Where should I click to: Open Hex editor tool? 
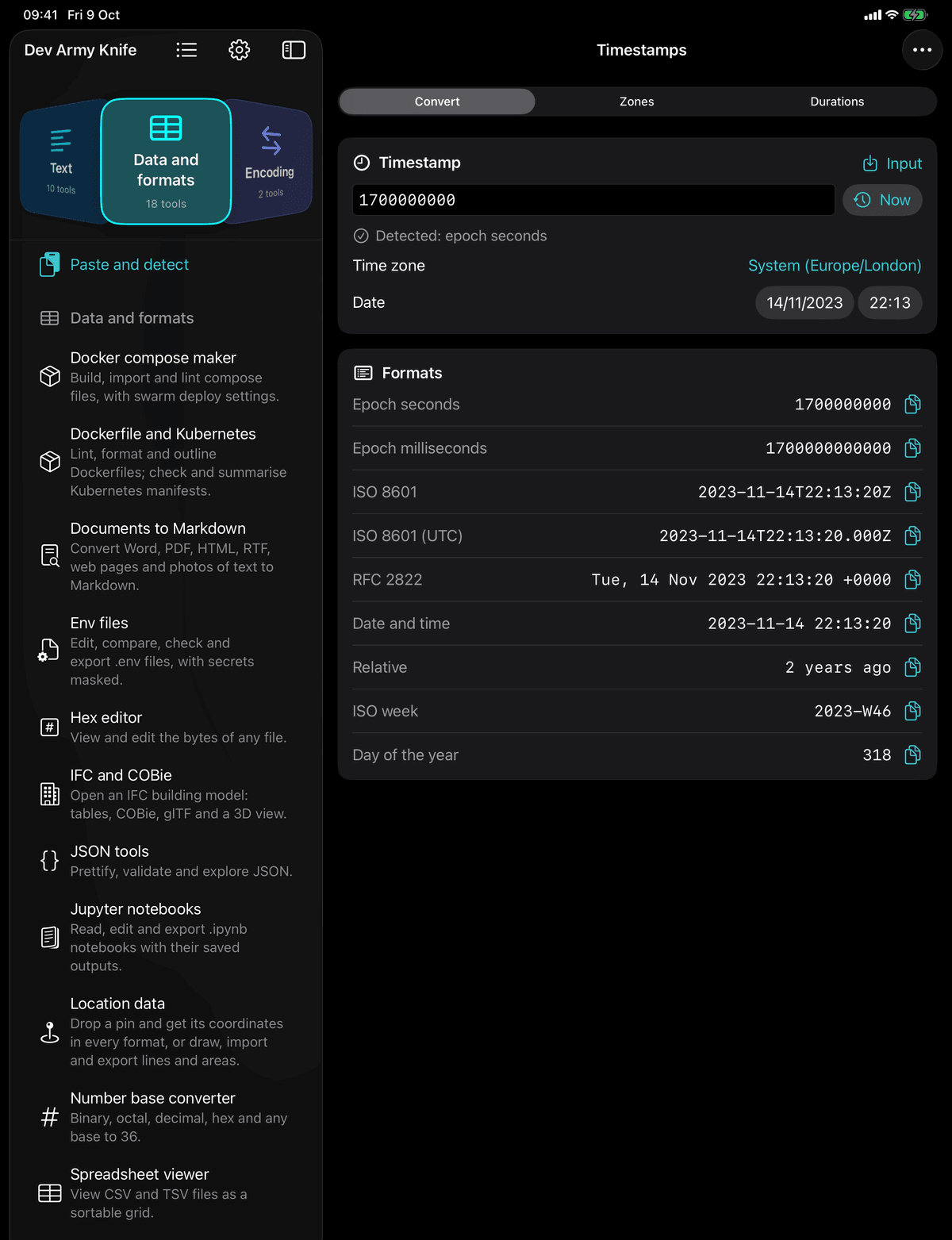(166, 727)
